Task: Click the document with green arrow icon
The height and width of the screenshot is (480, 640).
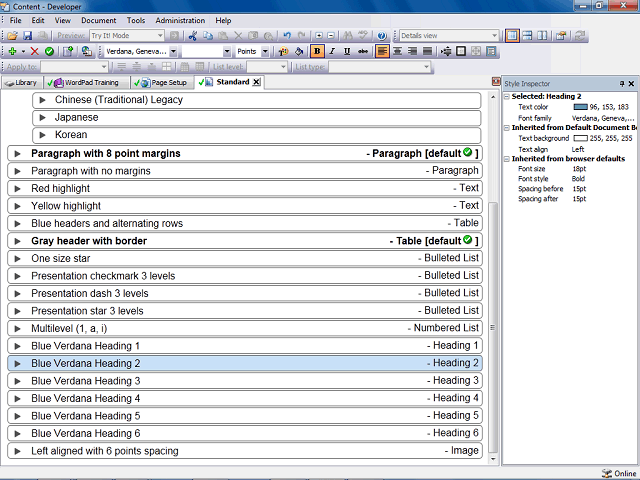Action: 68,51
